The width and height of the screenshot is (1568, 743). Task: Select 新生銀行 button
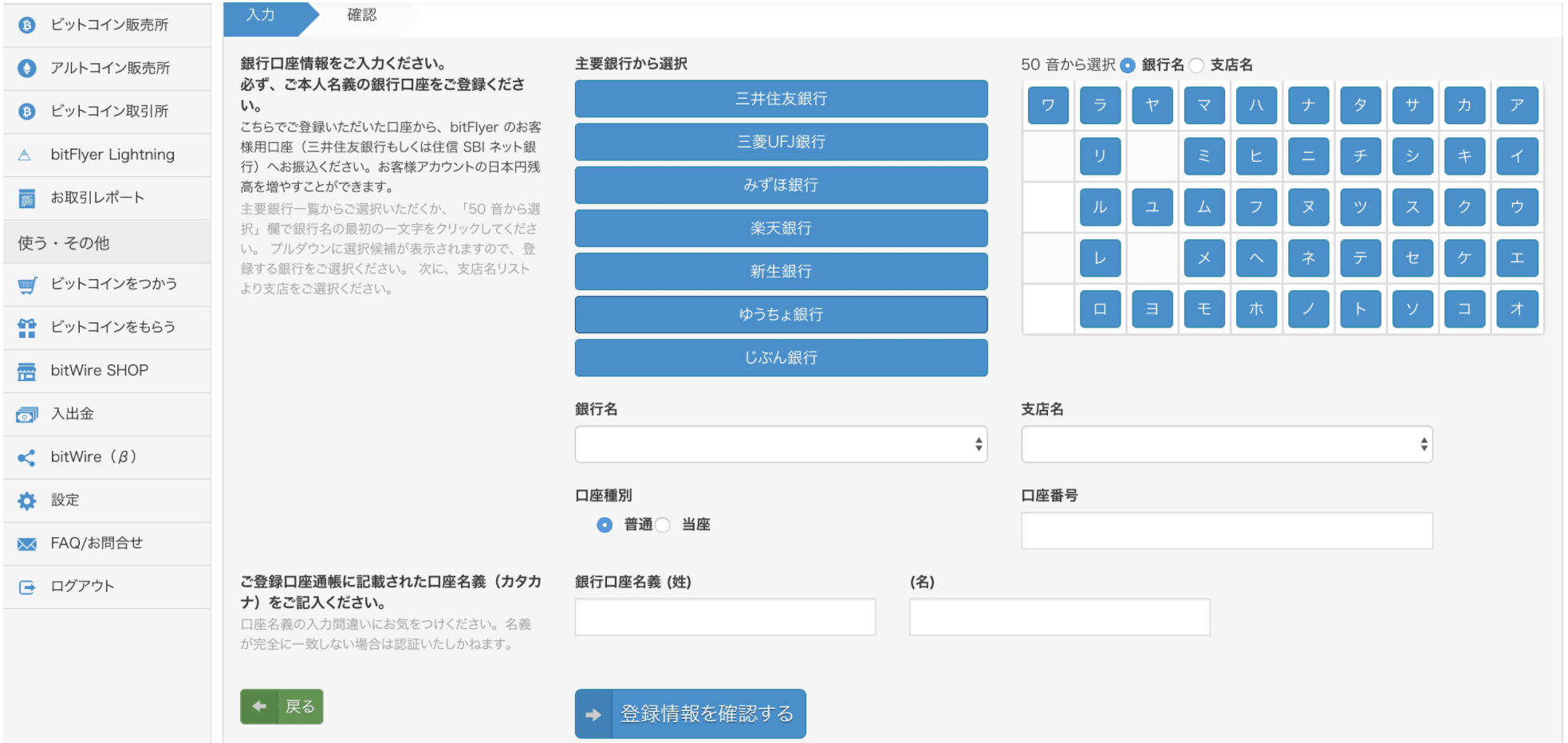click(781, 271)
